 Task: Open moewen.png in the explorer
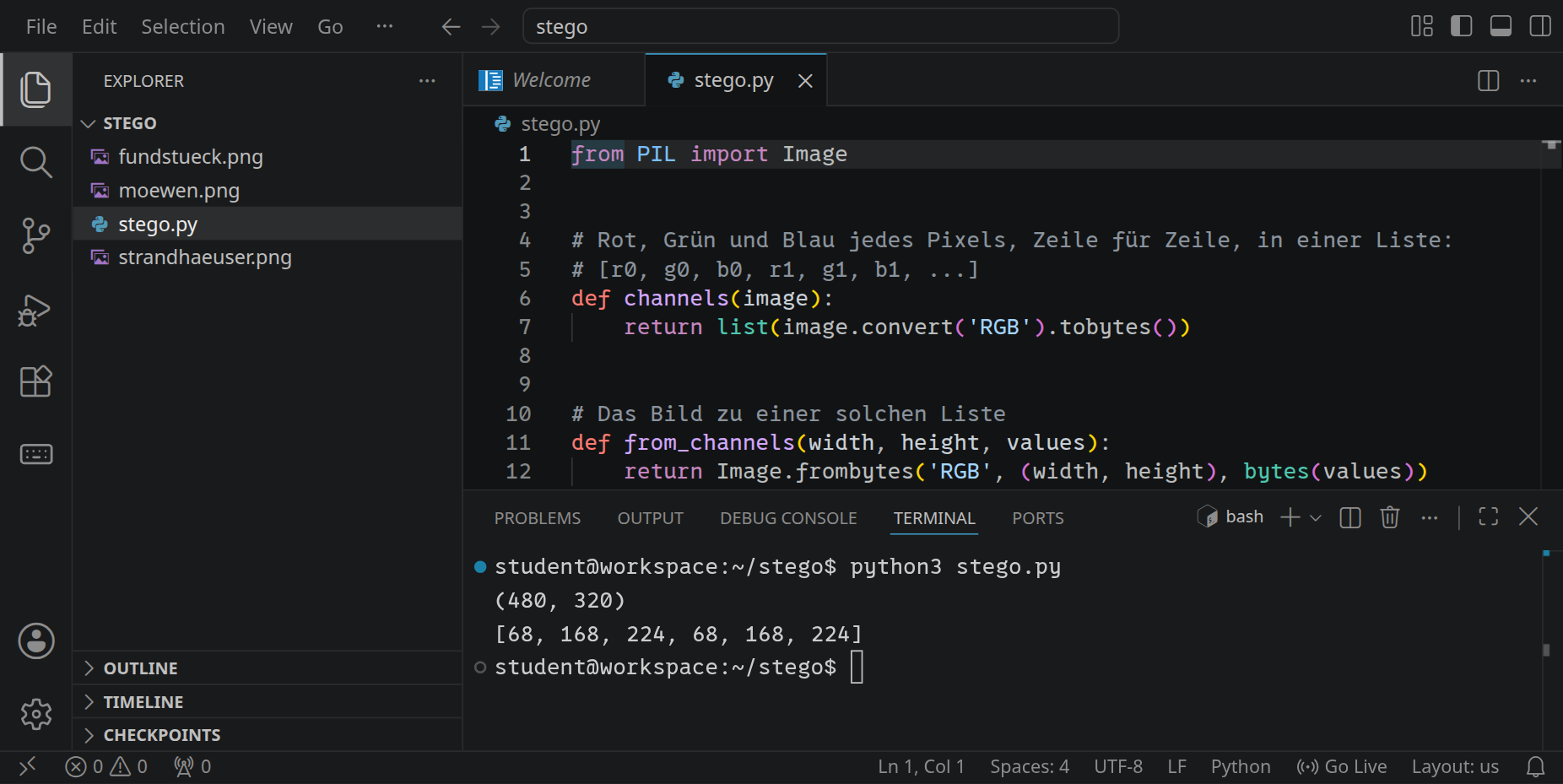pyautogui.click(x=267, y=191)
